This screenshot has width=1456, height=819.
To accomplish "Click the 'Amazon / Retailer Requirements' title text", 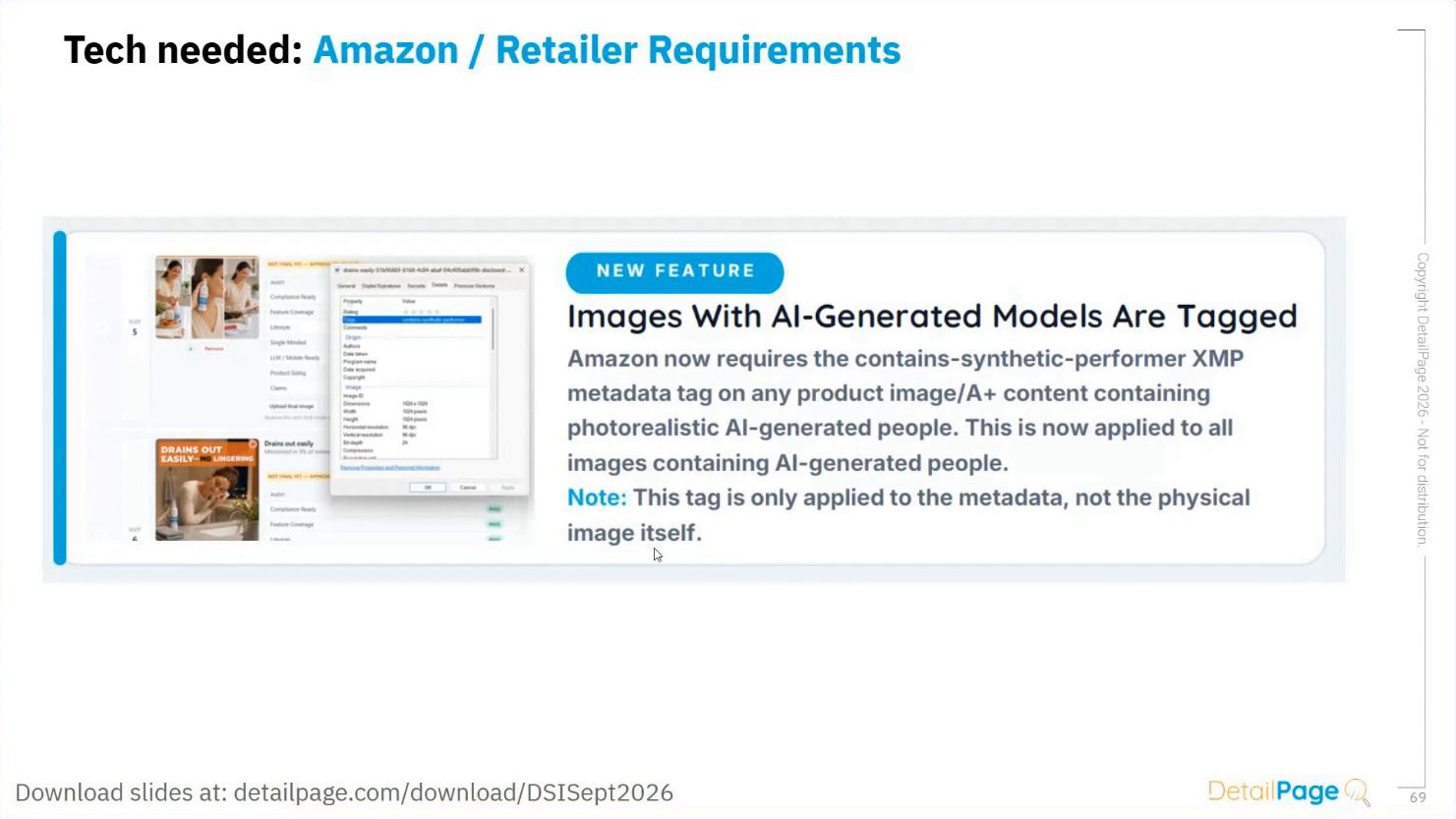I will coord(607,50).
